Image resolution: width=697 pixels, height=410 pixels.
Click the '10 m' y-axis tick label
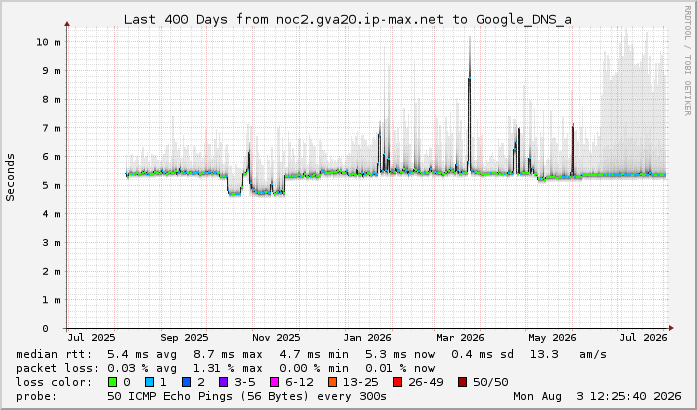pyautogui.click(x=48, y=42)
